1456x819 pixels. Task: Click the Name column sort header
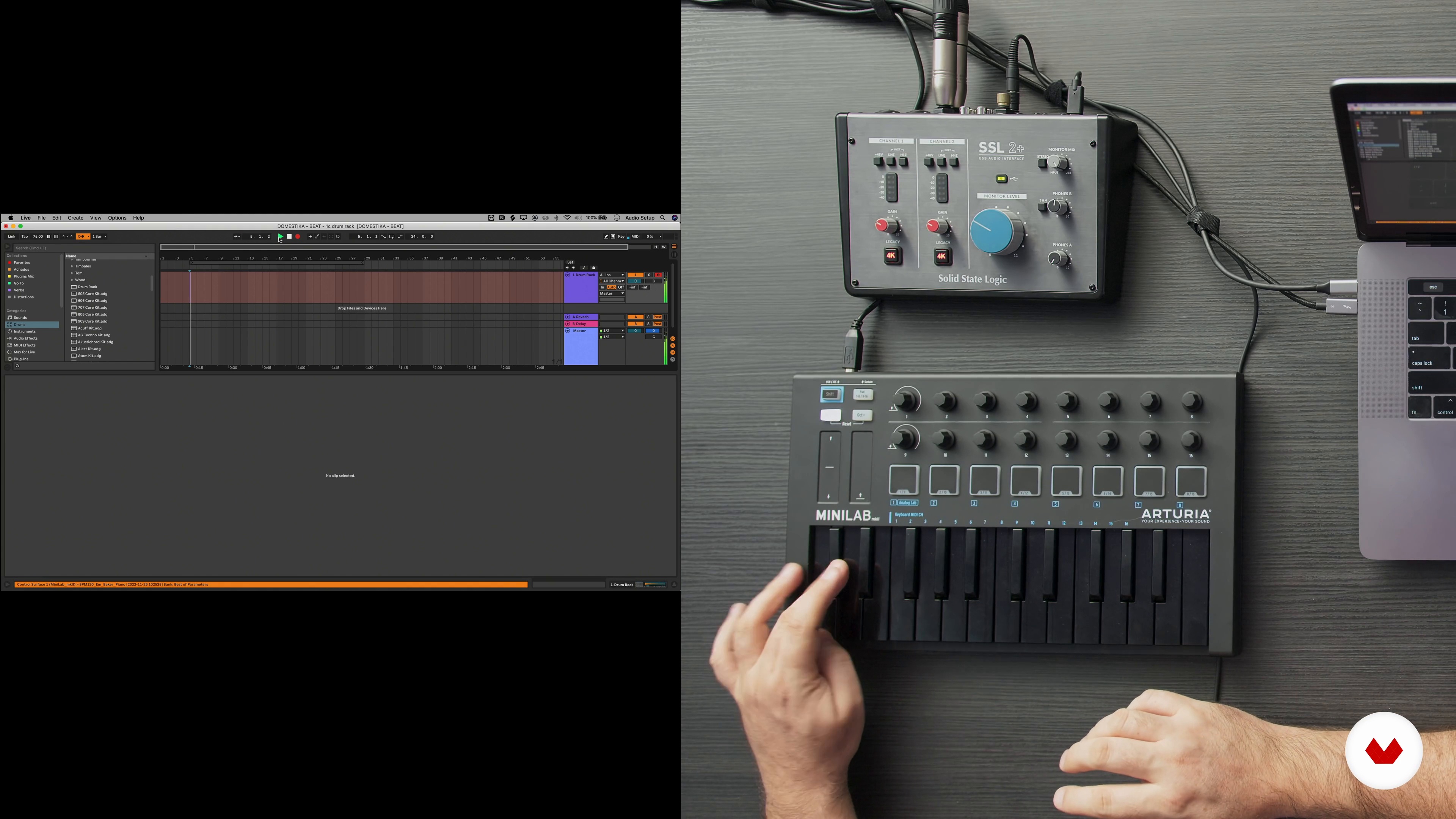coord(106,256)
